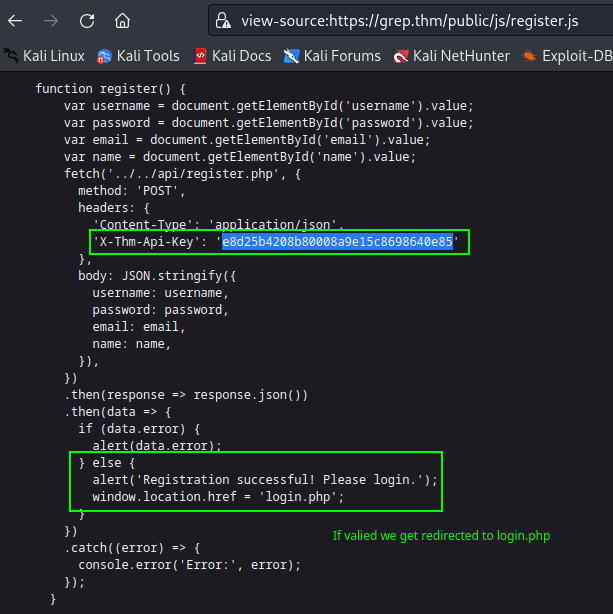Open Kali Forums bookmark
The height and width of the screenshot is (614, 613).
[x=332, y=56]
